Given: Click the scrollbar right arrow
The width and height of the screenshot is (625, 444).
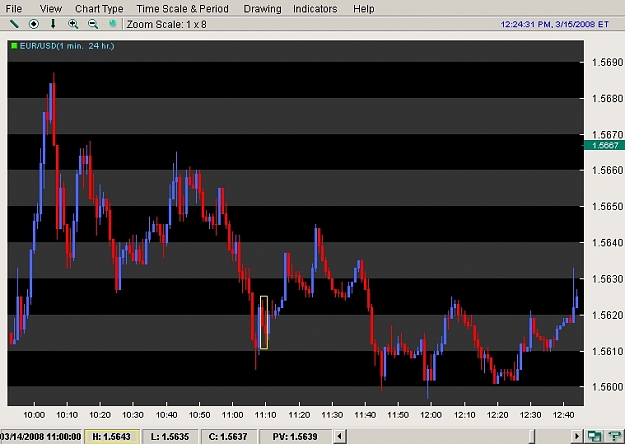Looking at the screenshot, I should click(x=576, y=436).
